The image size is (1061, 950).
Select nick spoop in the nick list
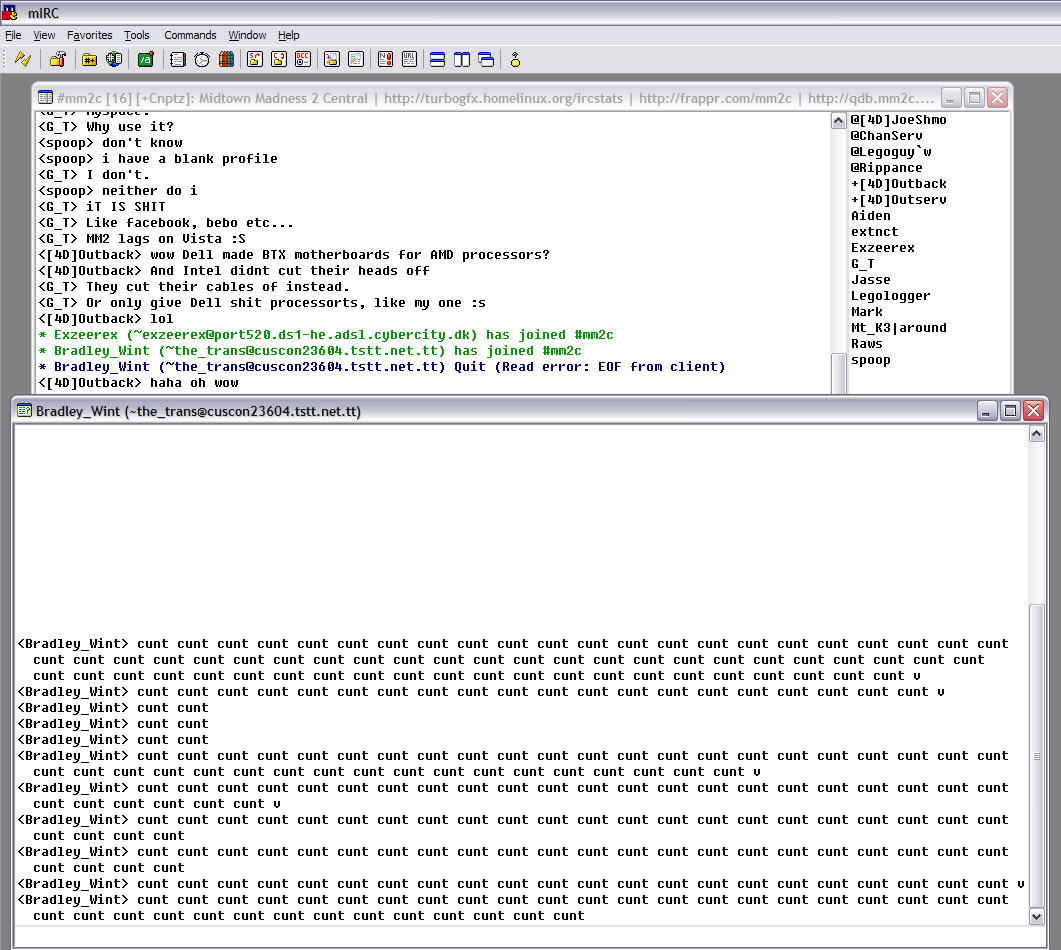click(870, 360)
